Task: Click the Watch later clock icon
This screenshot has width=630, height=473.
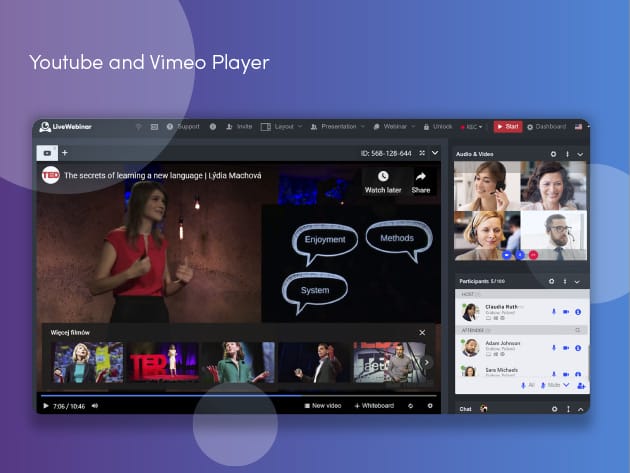Action: click(382, 176)
